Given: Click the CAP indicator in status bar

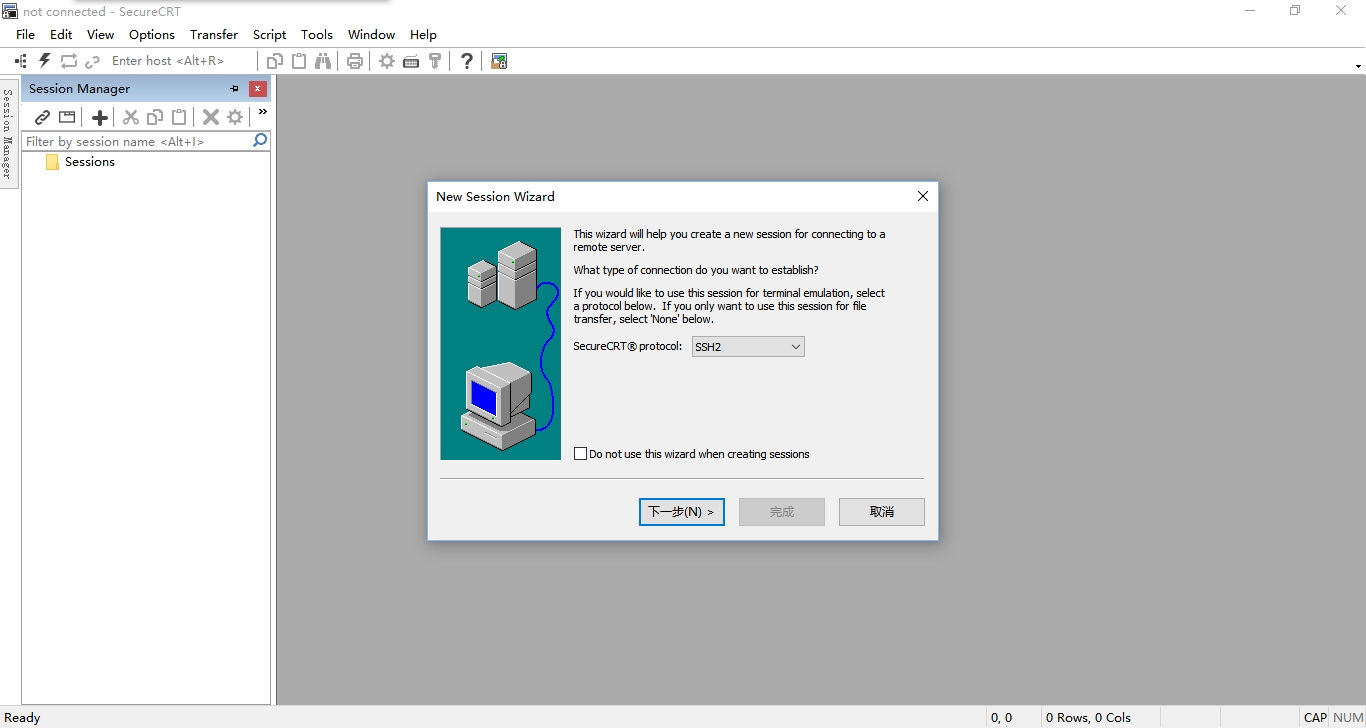Looking at the screenshot, I should pos(1315,717).
